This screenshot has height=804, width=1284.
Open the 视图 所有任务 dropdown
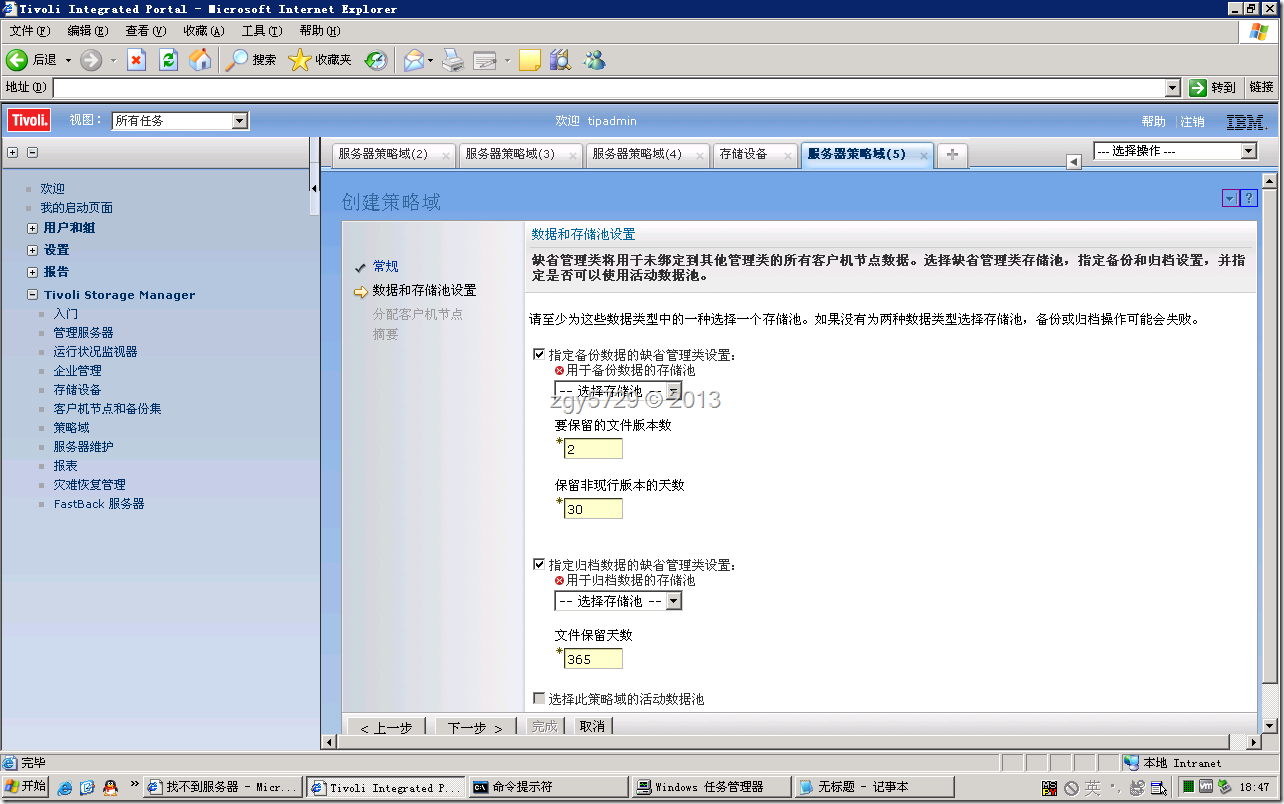click(180, 121)
